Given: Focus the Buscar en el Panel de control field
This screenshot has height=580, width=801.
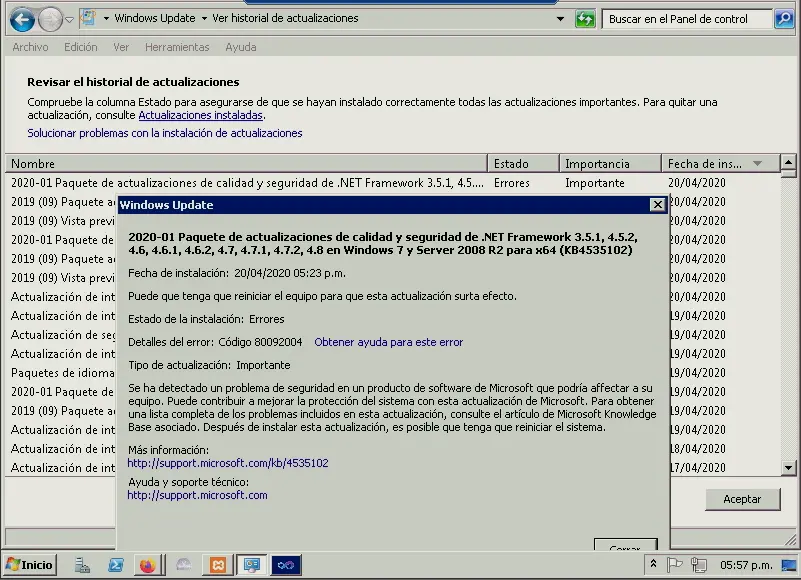Looking at the screenshot, I should coord(687,19).
